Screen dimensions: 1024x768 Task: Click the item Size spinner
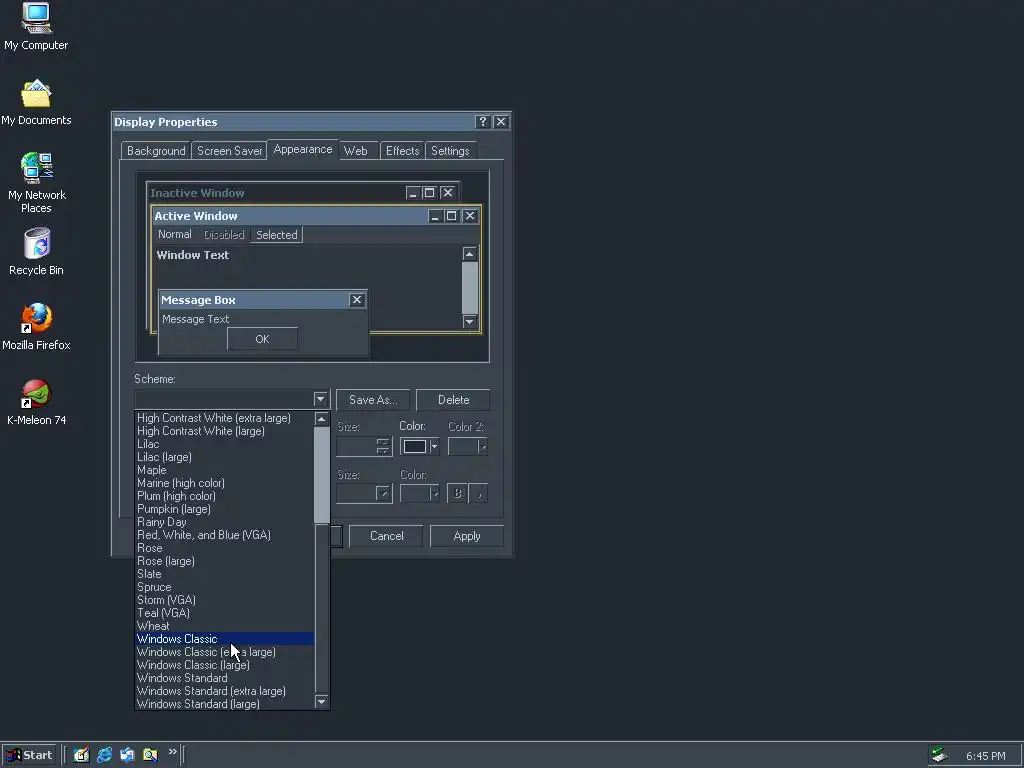pos(383,447)
